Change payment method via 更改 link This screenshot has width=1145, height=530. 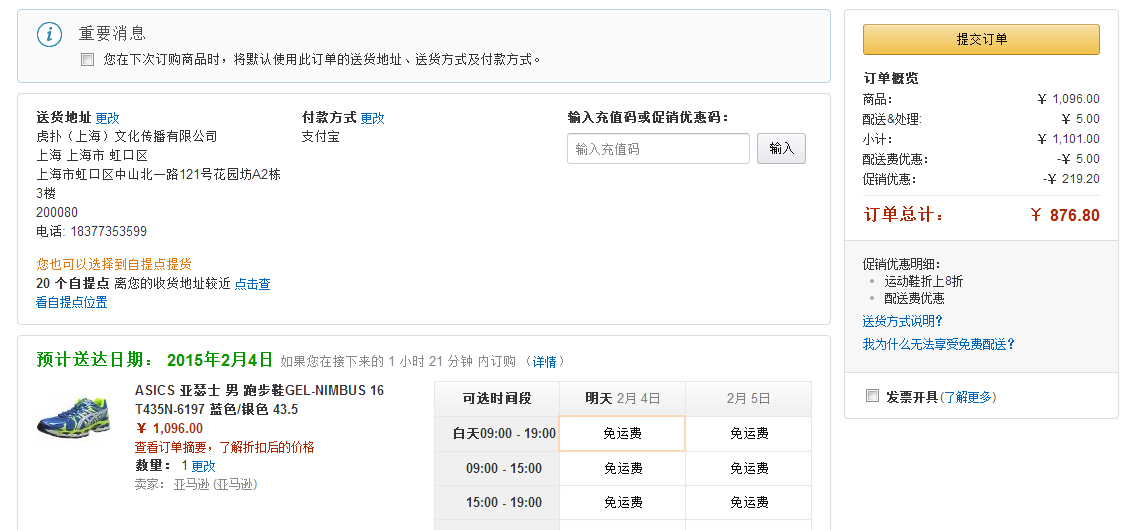coord(372,118)
